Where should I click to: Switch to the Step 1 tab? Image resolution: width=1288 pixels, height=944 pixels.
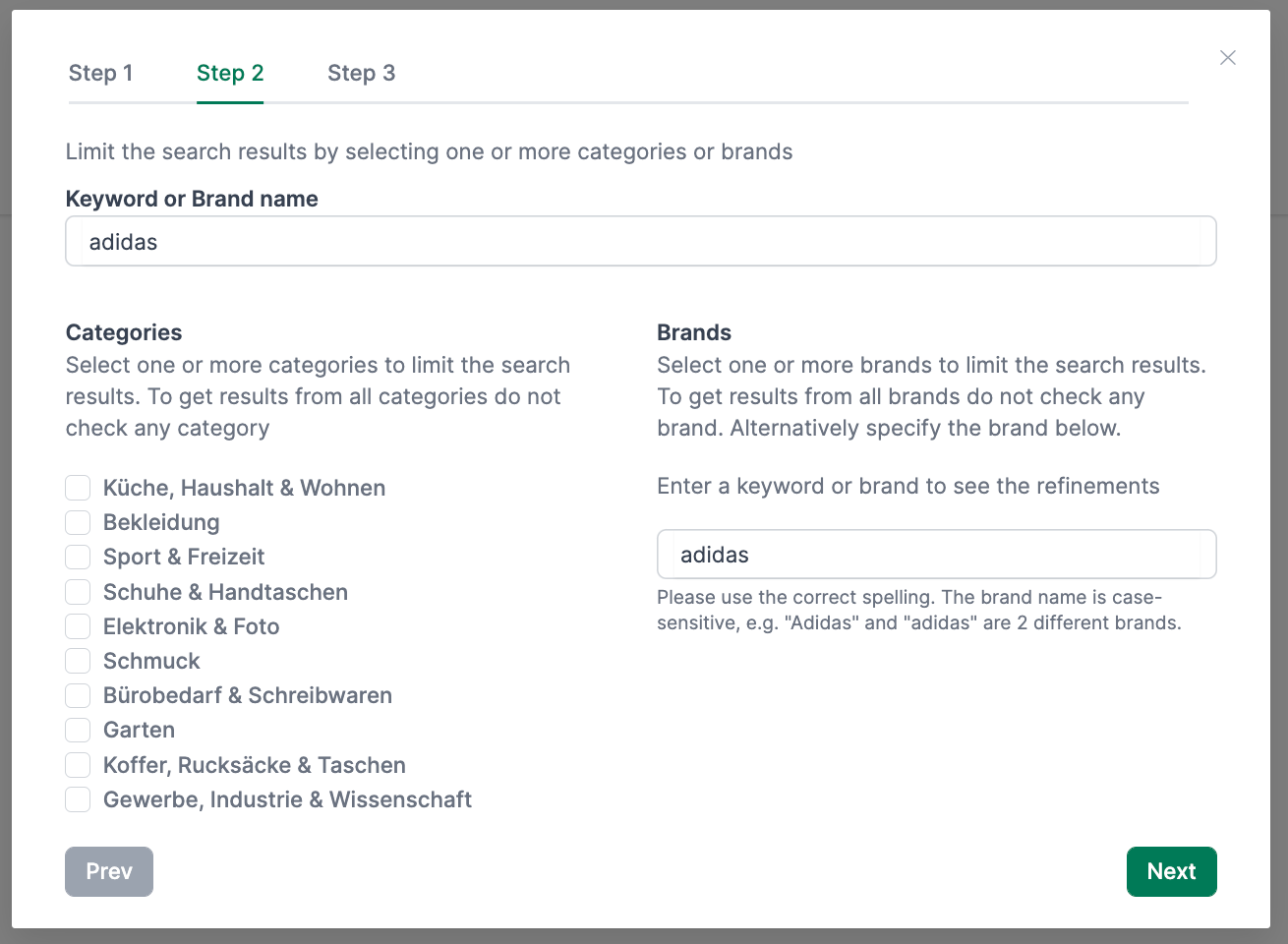pyautogui.click(x=100, y=73)
